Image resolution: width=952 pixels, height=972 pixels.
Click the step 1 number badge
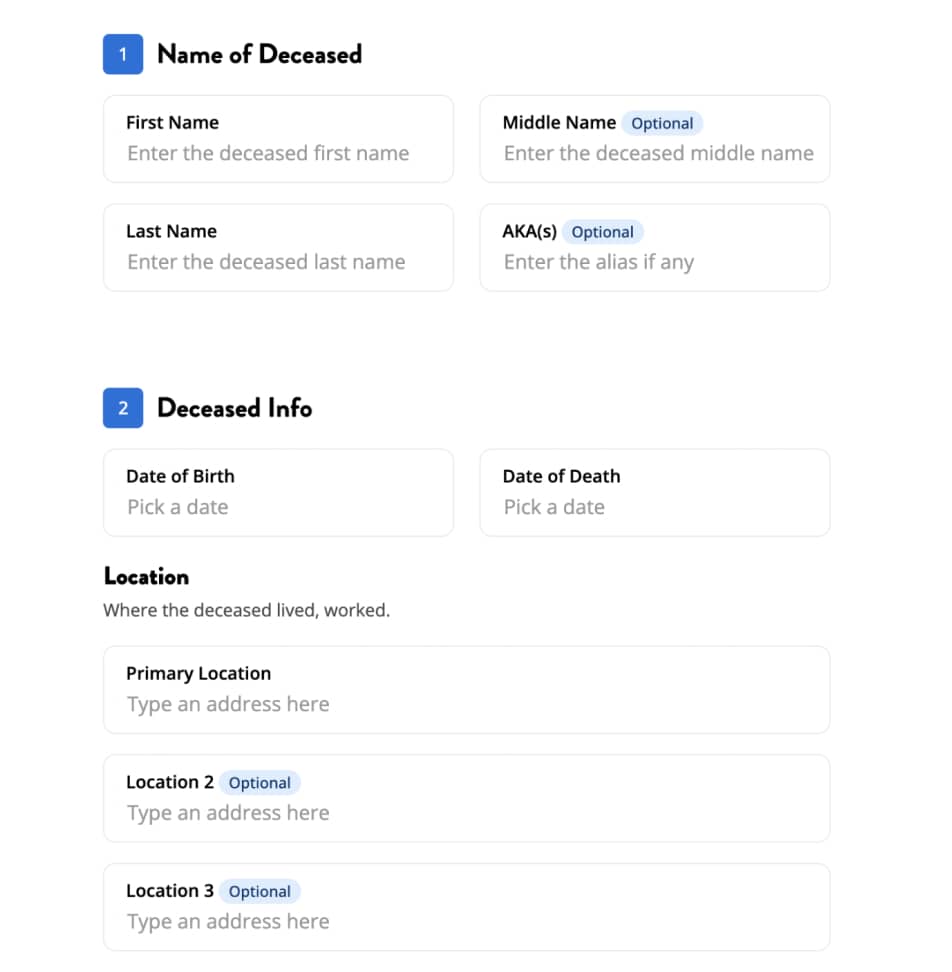tap(123, 54)
